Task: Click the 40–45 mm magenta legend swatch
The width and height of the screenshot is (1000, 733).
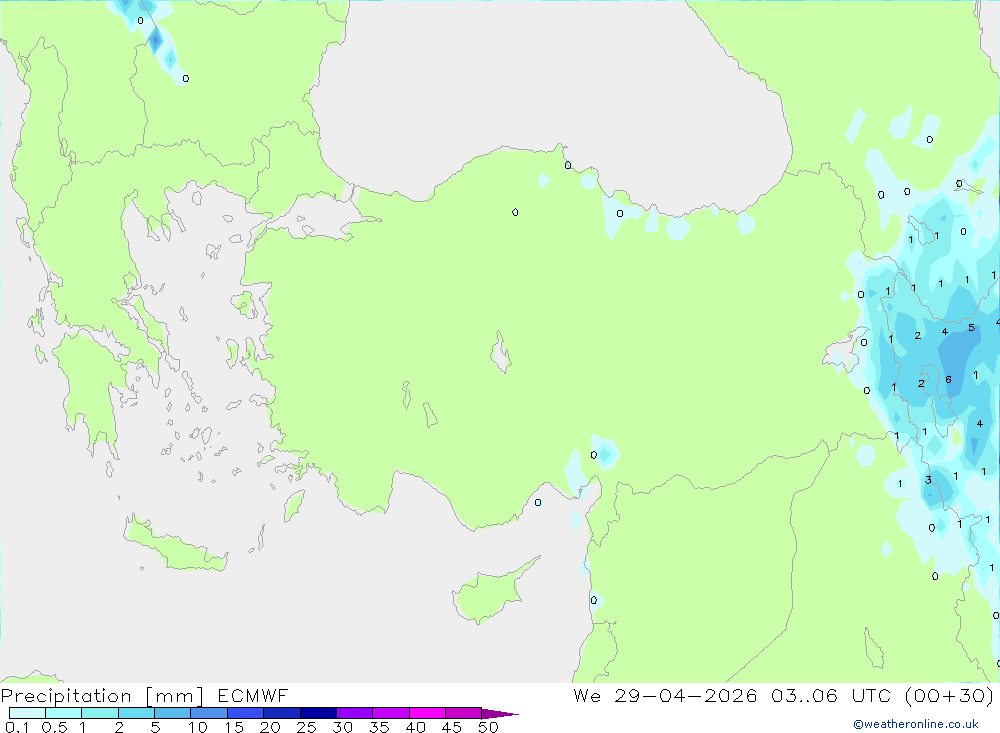Action: 427,713
